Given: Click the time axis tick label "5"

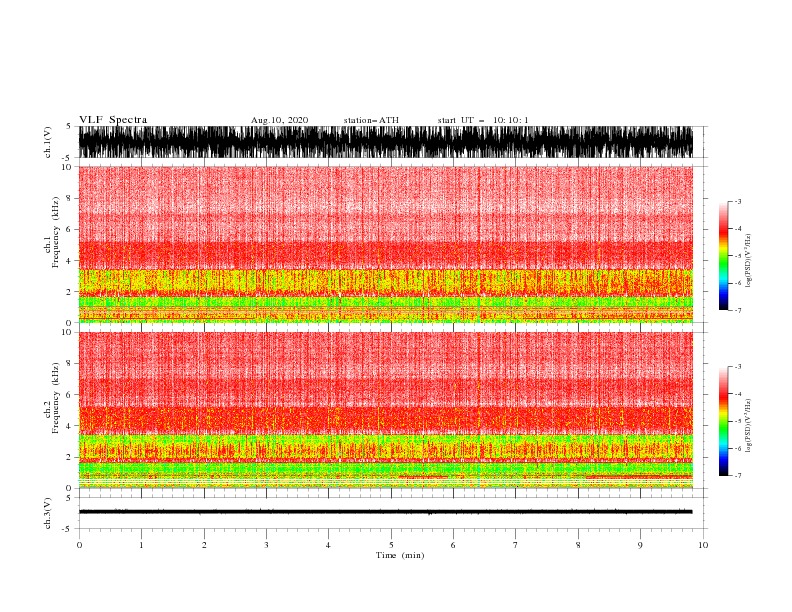Looking at the screenshot, I should click(x=391, y=545).
